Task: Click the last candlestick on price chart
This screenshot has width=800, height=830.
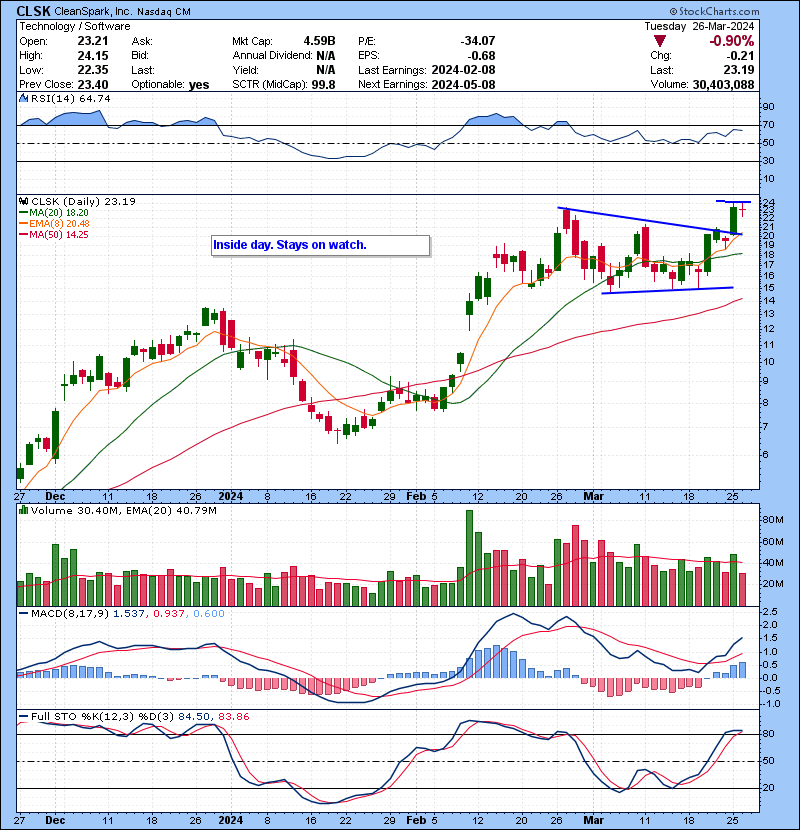Action: [743, 211]
